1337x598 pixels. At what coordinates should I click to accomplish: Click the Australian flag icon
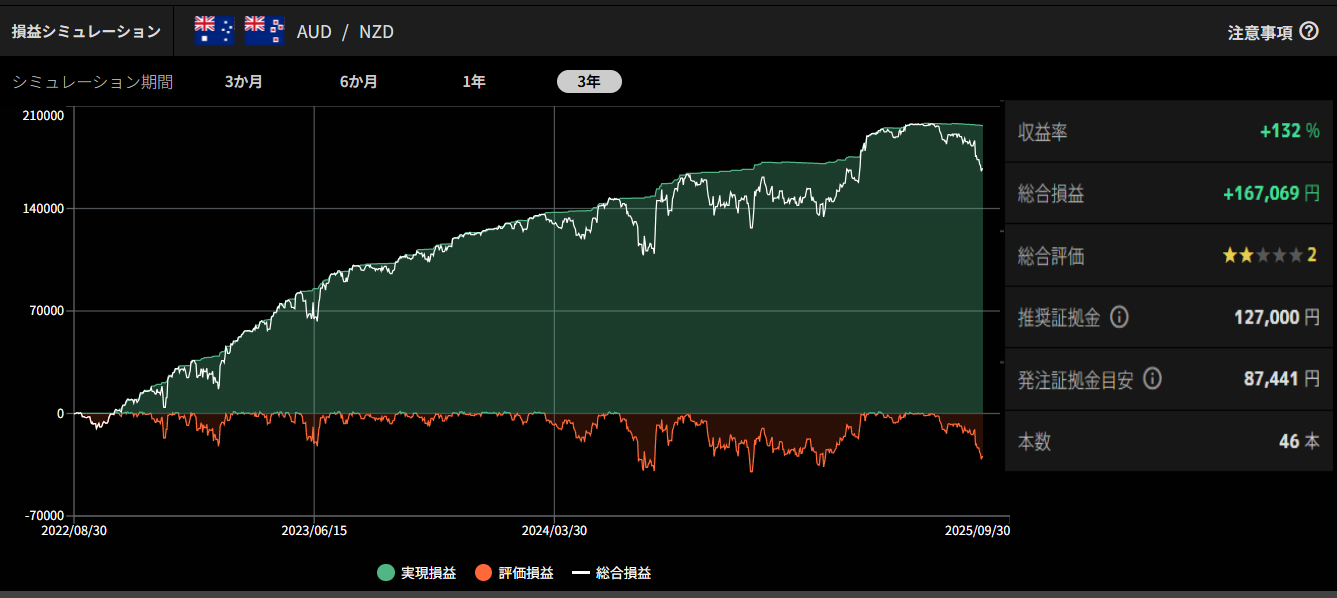coord(214,31)
